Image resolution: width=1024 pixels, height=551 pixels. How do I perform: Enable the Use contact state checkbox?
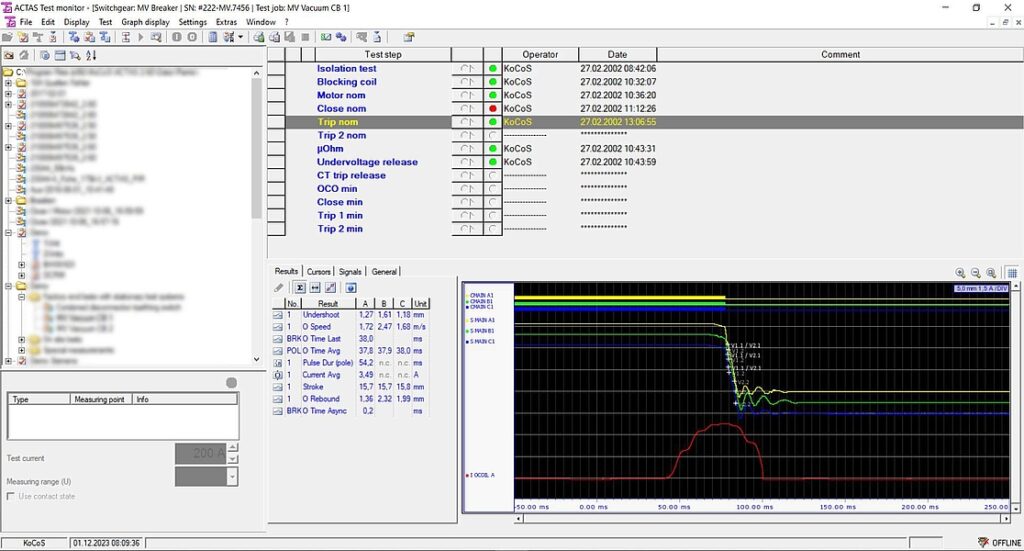(x=10, y=496)
